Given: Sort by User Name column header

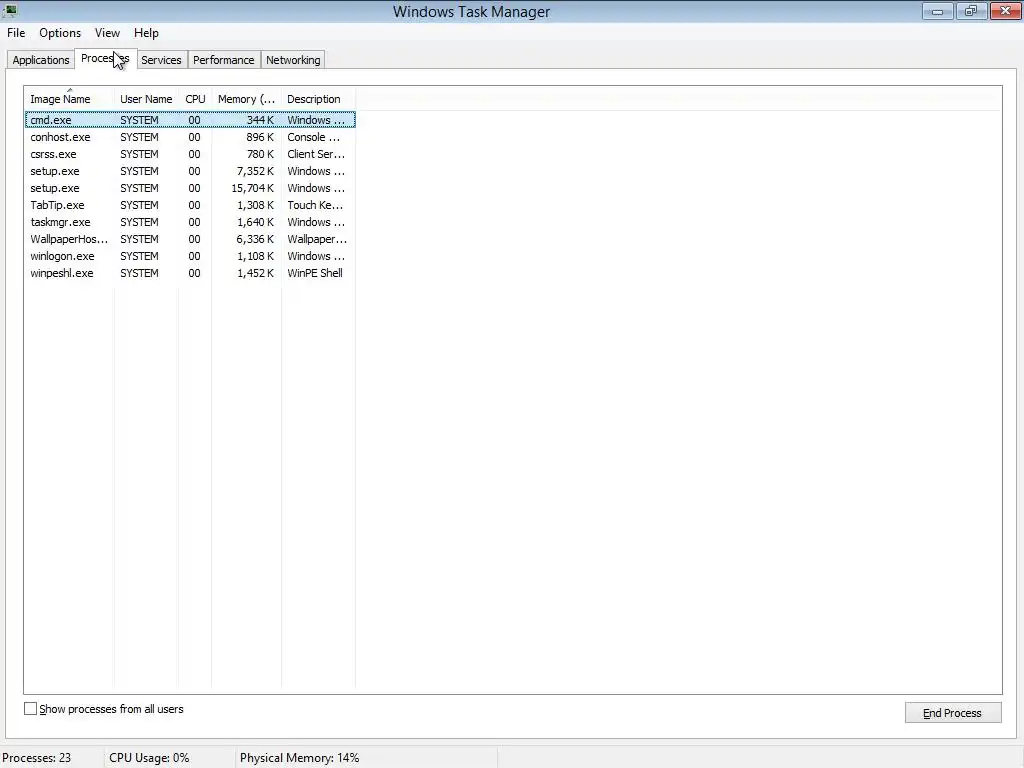Looking at the screenshot, I should coord(146,99).
